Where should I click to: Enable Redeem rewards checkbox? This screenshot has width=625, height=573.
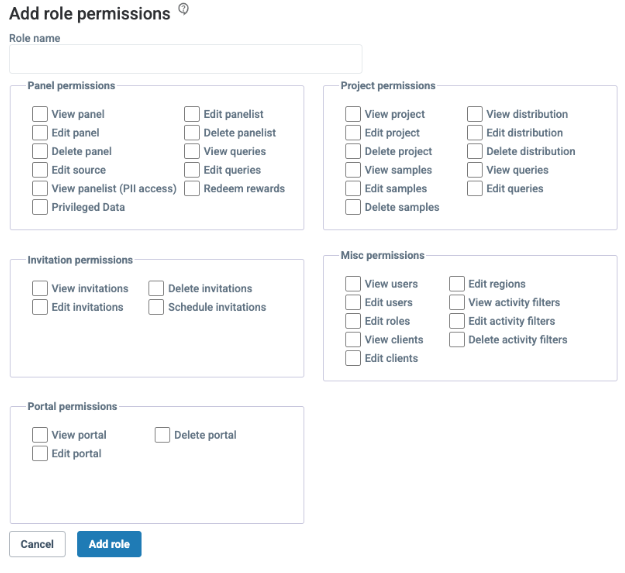(x=192, y=188)
